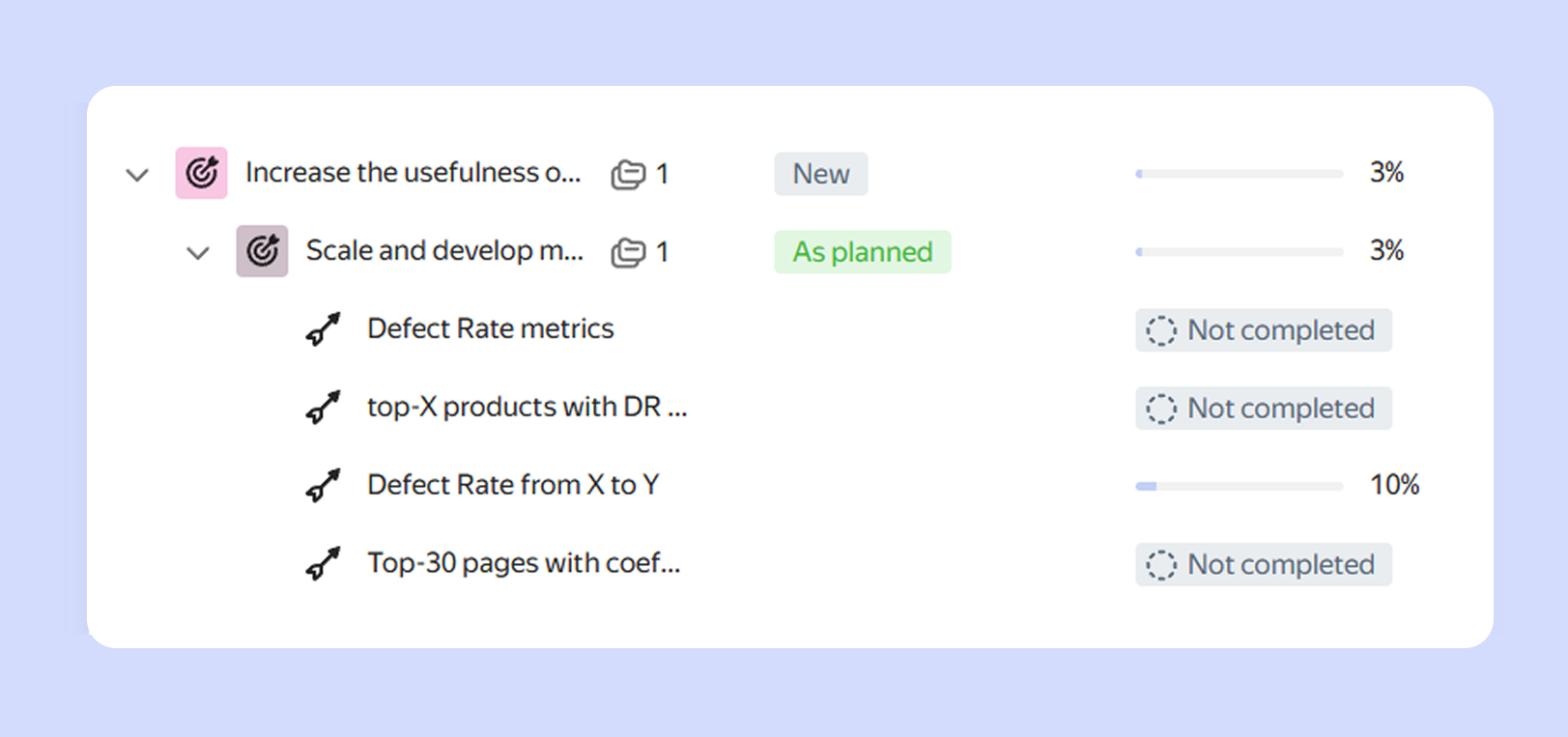Screen dimensions: 1568x737
Task: Toggle Not completed status for Top-30 pages
Action: pyautogui.click(x=1263, y=565)
